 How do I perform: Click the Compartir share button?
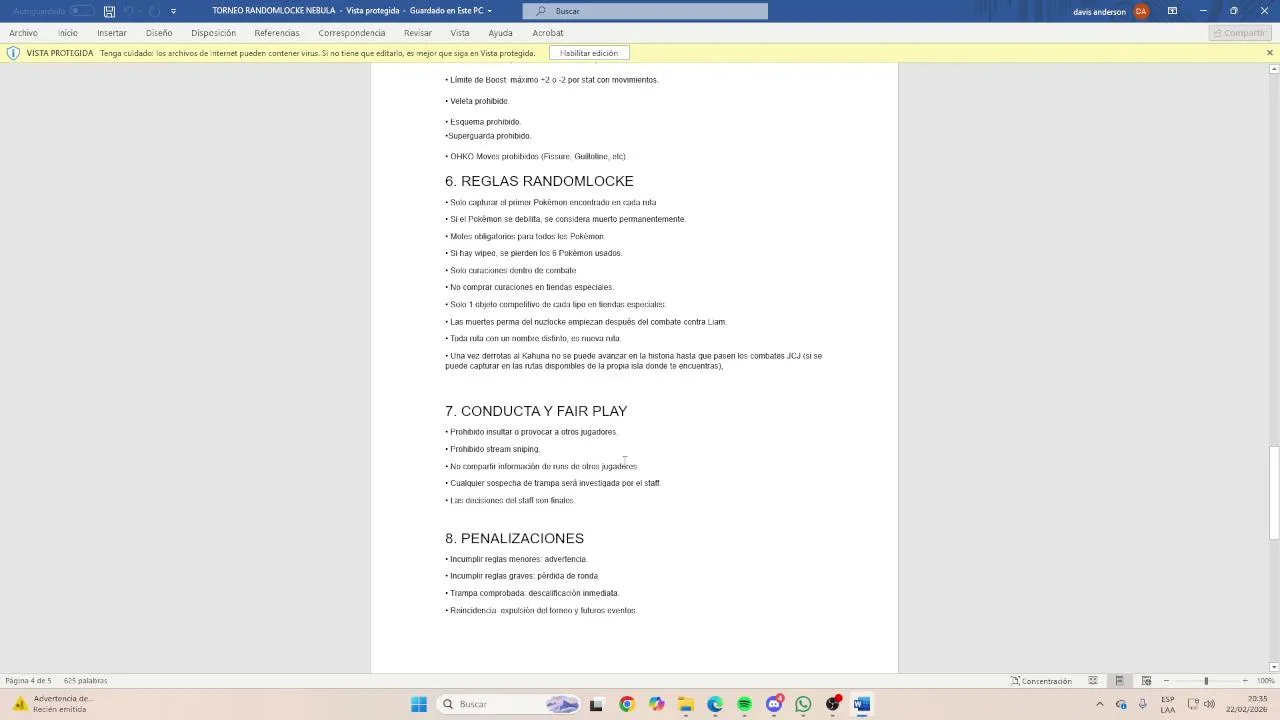[x=1238, y=33]
